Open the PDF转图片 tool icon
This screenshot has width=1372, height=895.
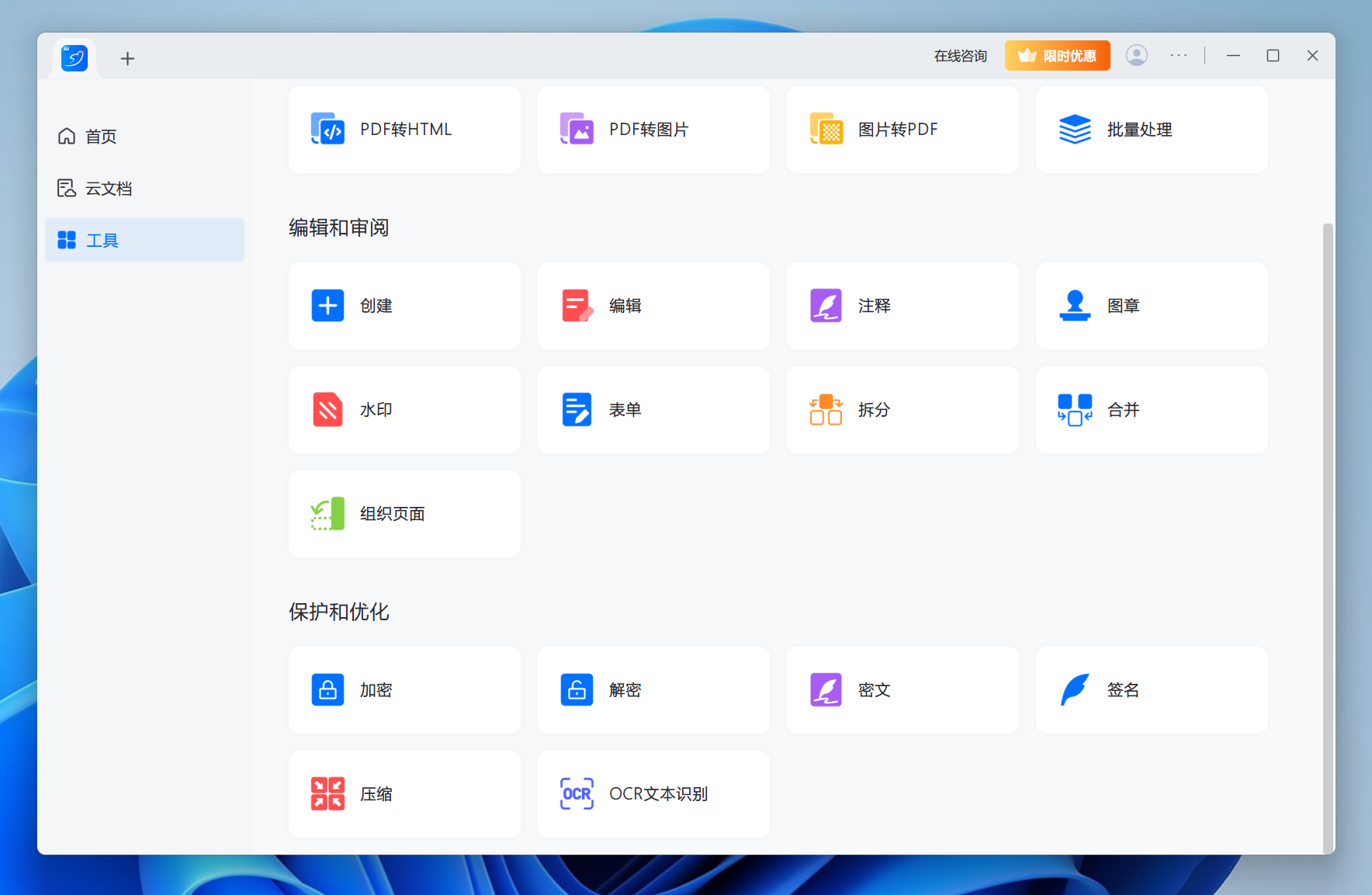[x=577, y=129]
